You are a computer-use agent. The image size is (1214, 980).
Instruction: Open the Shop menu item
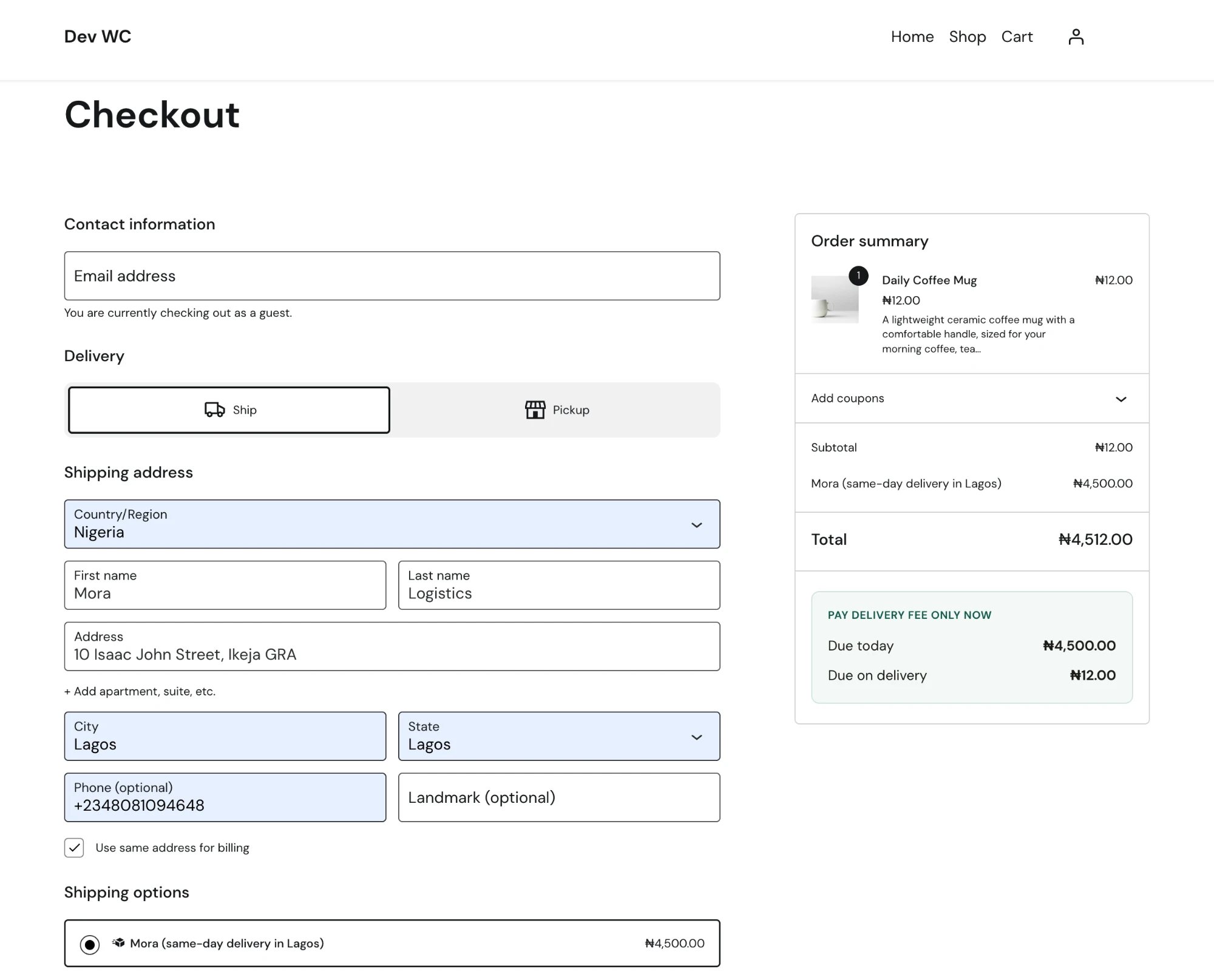(968, 37)
